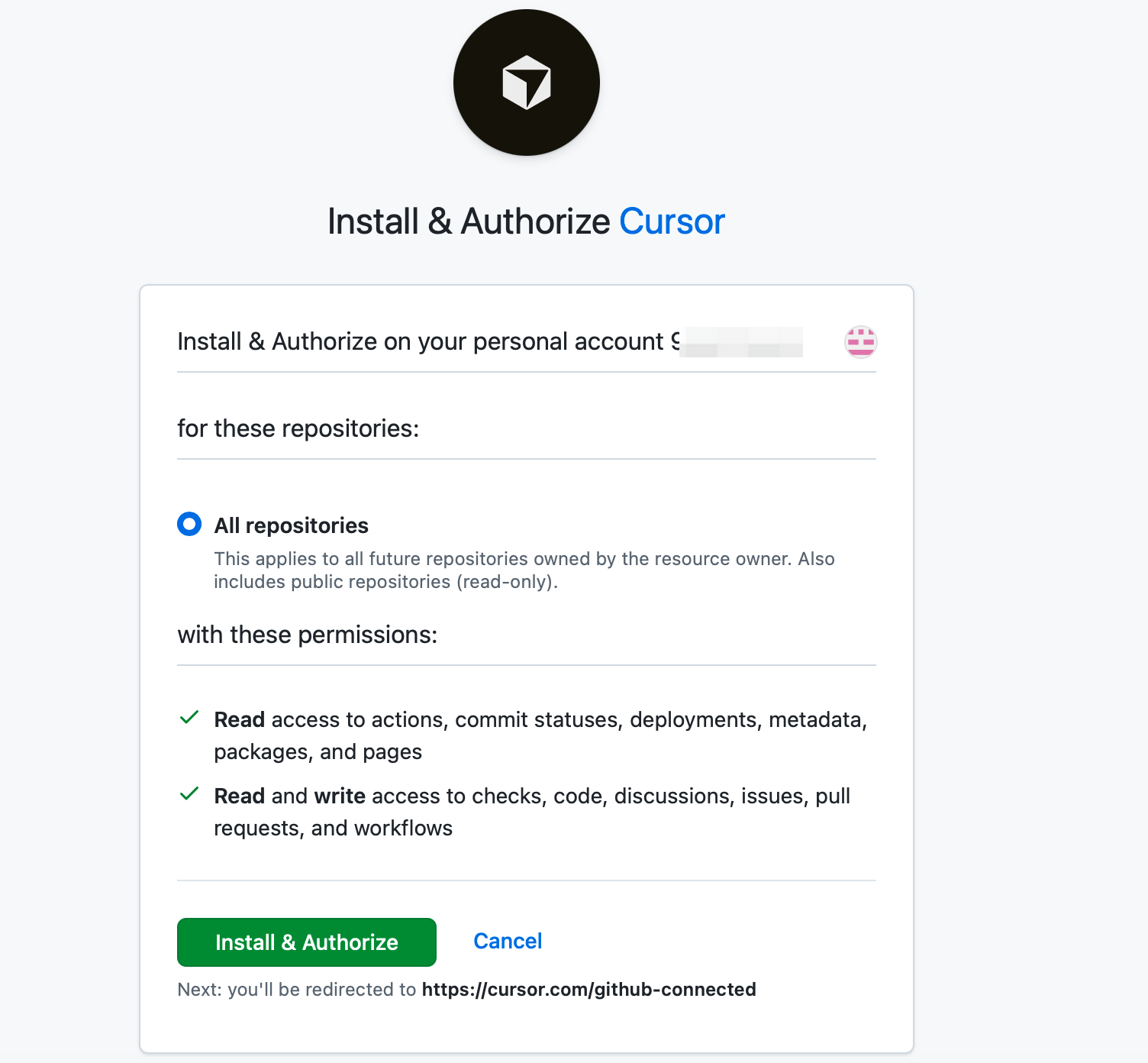Click the cursor.com/github-connected redirect URL
The height and width of the screenshot is (1063, 1148).
(x=589, y=990)
